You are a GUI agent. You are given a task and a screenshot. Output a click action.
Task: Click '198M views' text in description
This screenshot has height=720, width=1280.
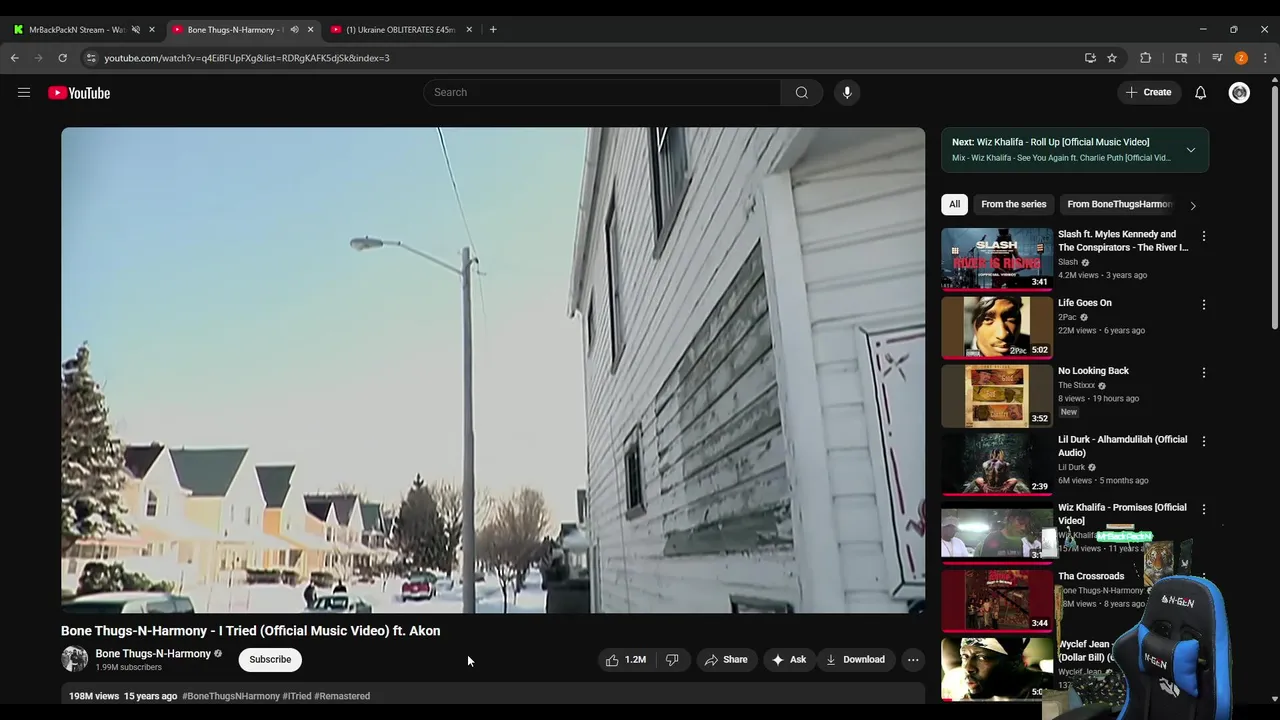pos(94,696)
